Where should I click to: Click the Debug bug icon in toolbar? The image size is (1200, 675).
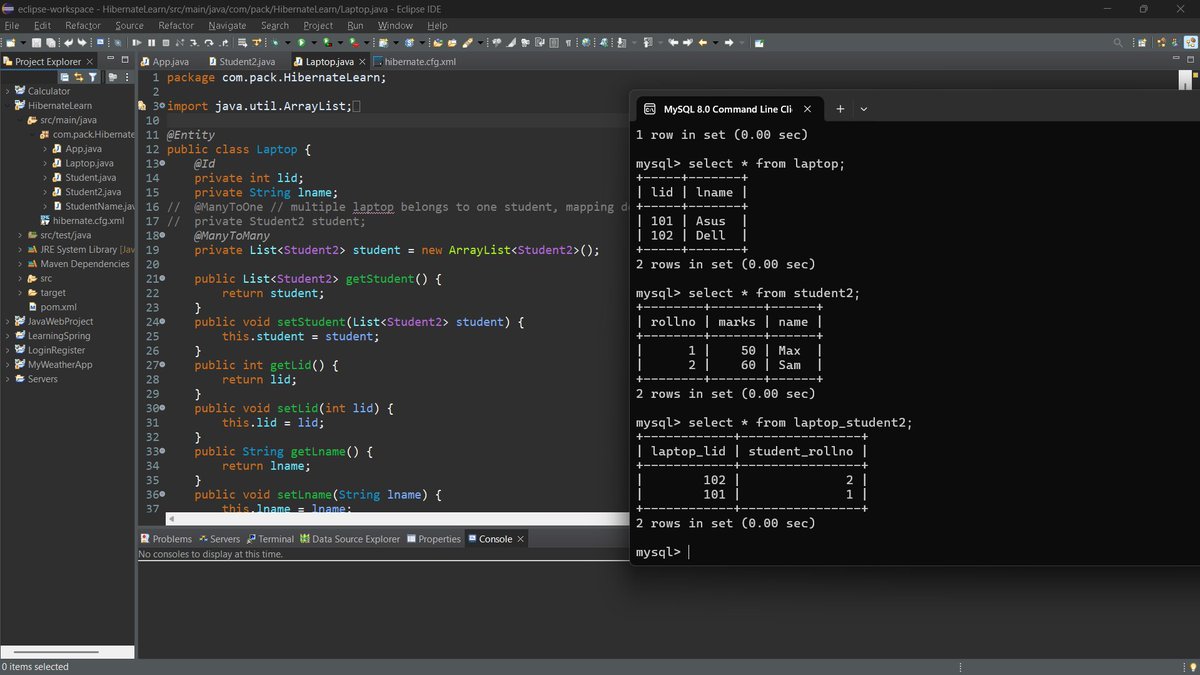(275, 42)
